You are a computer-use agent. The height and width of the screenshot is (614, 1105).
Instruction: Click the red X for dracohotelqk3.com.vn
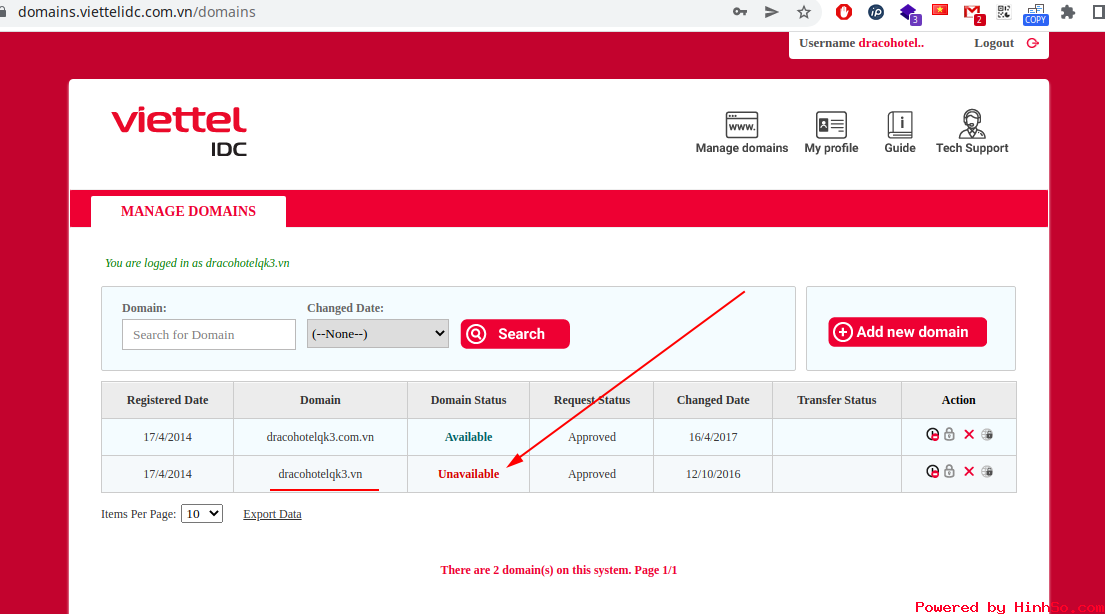point(969,434)
